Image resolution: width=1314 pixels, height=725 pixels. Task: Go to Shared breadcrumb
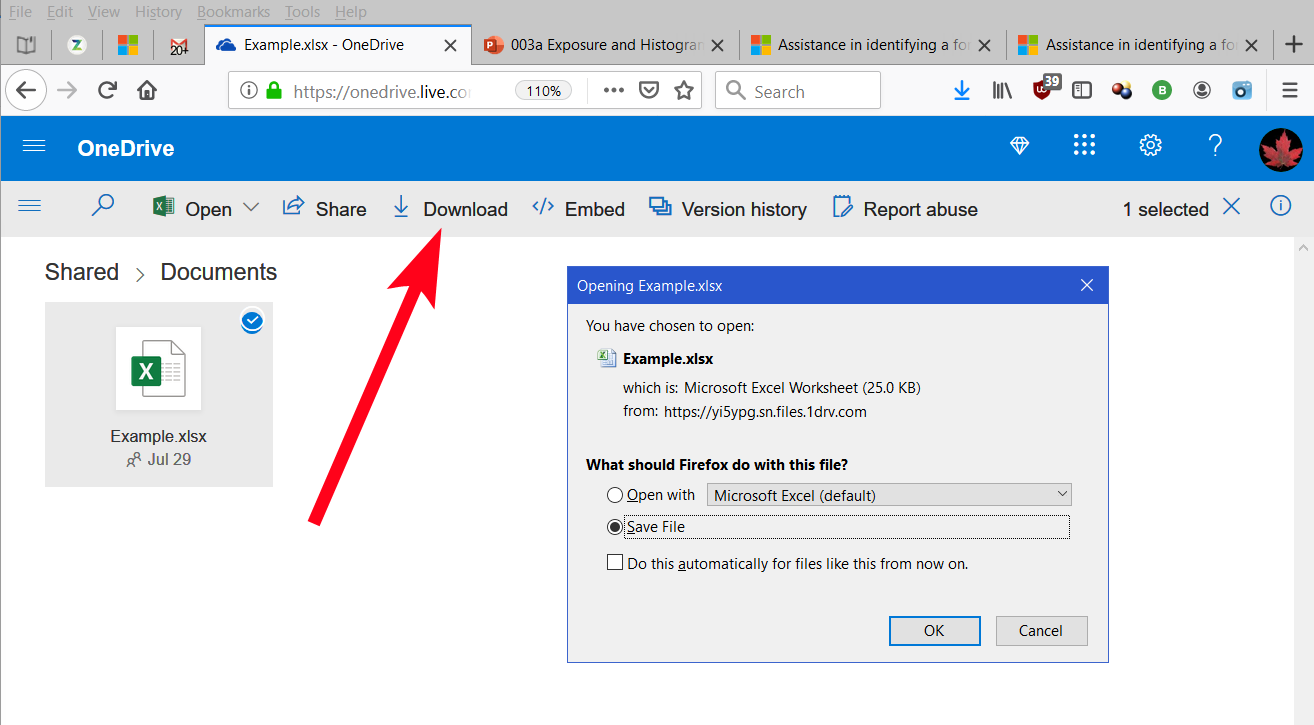[x=82, y=272]
